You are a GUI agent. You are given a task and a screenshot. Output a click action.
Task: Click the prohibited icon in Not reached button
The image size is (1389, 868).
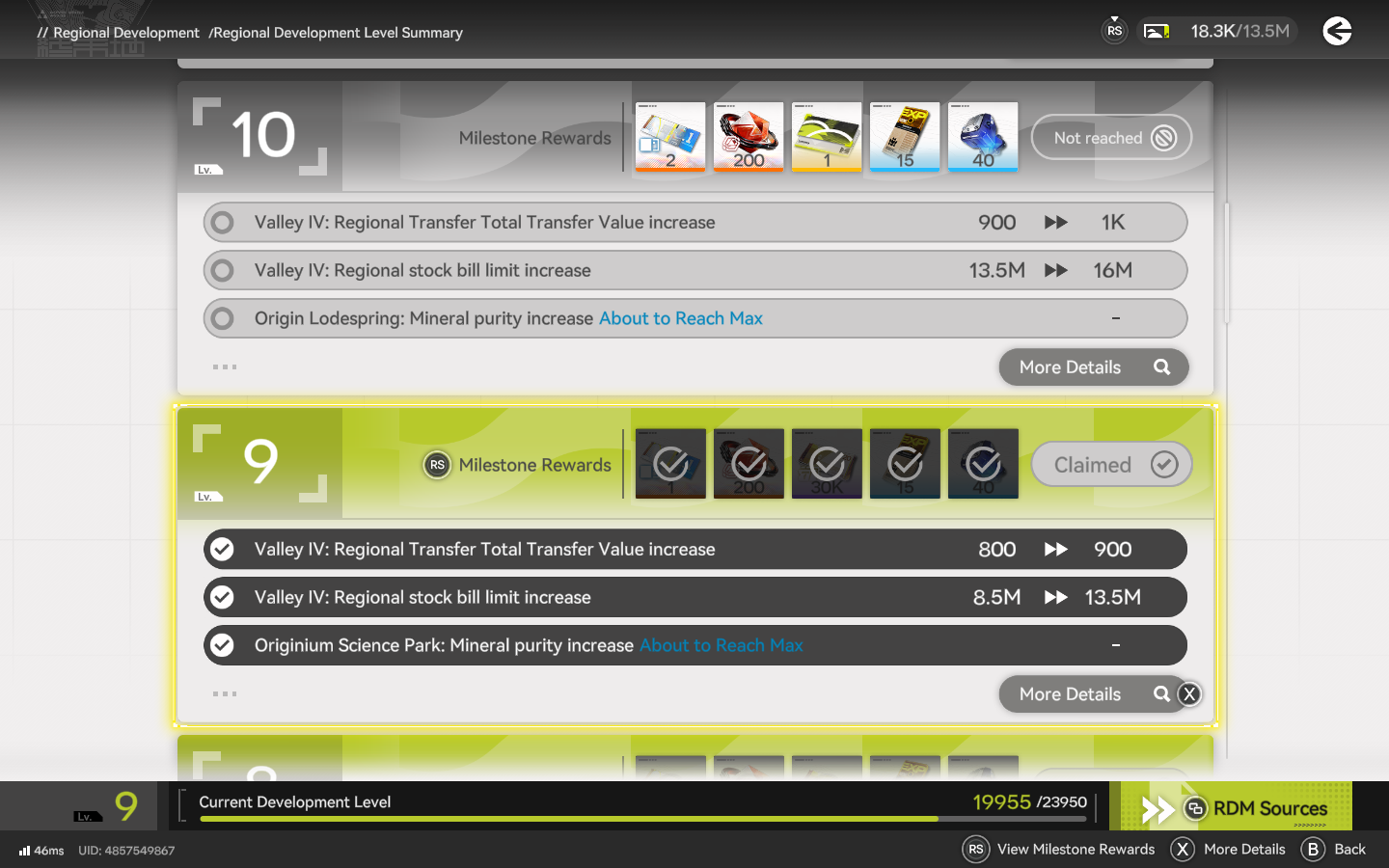click(1164, 138)
